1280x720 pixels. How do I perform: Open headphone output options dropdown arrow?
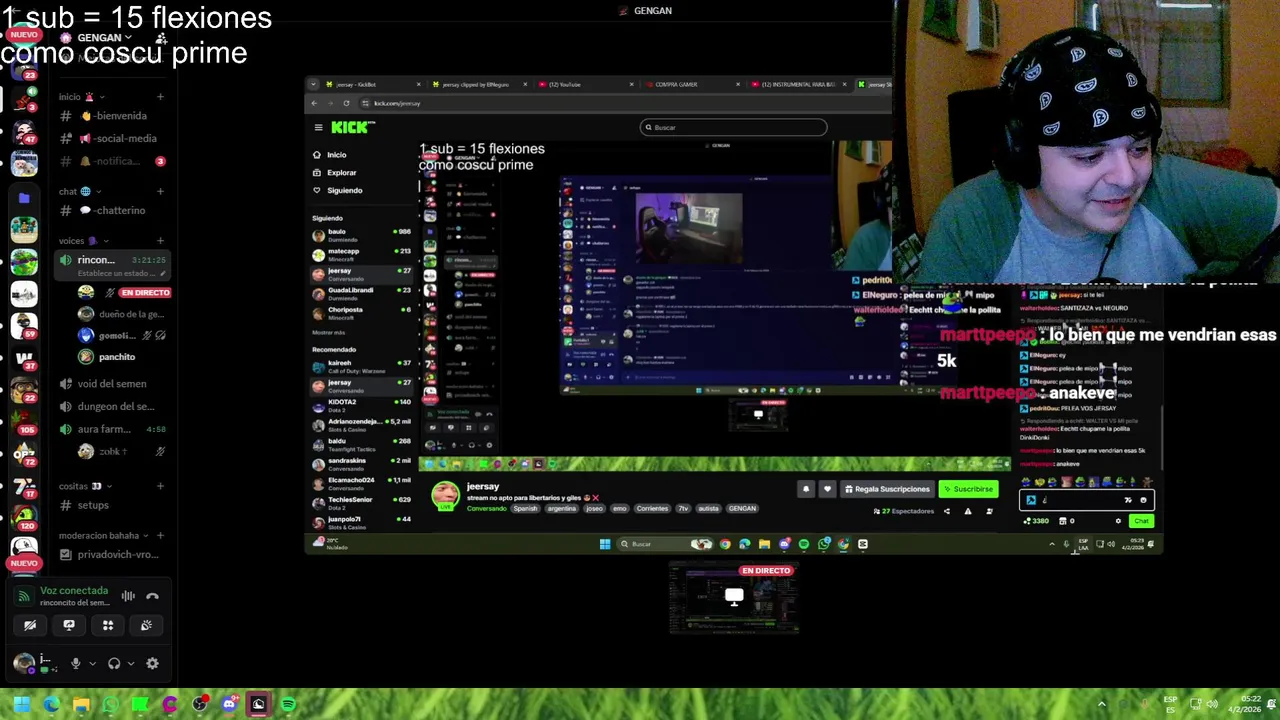(x=130, y=663)
